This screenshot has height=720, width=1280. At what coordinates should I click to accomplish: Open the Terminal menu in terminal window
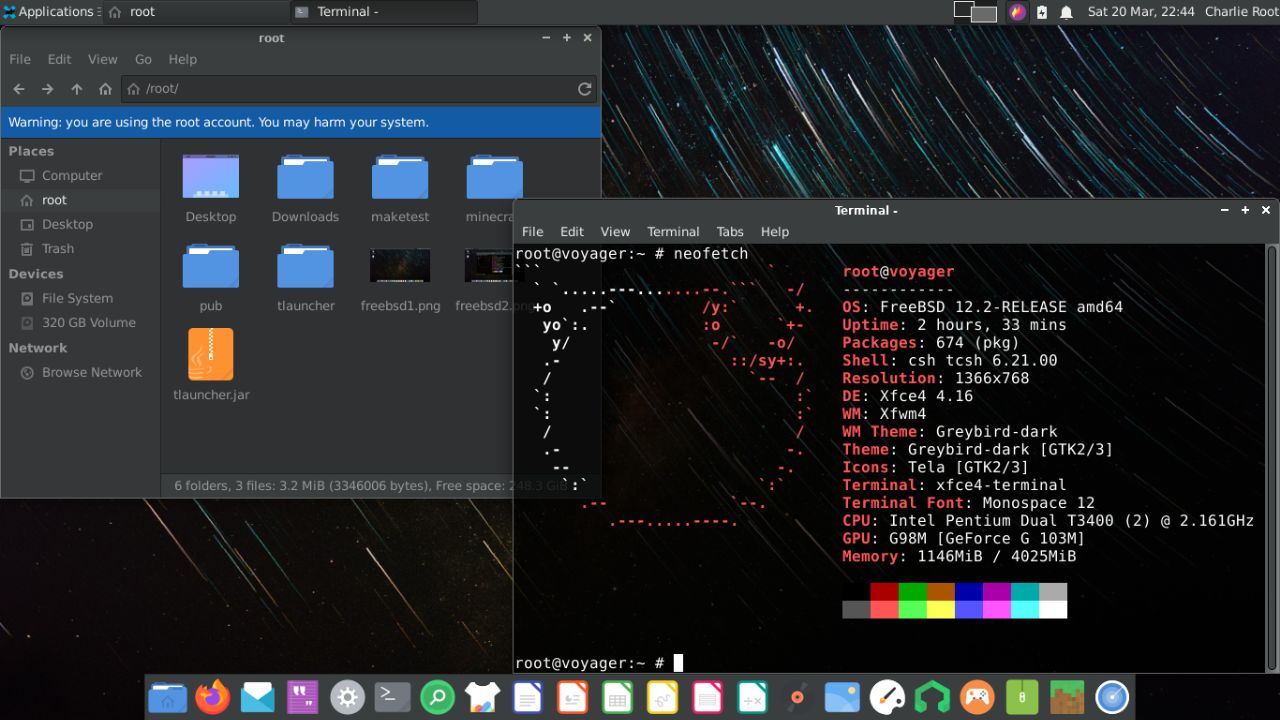click(x=673, y=231)
